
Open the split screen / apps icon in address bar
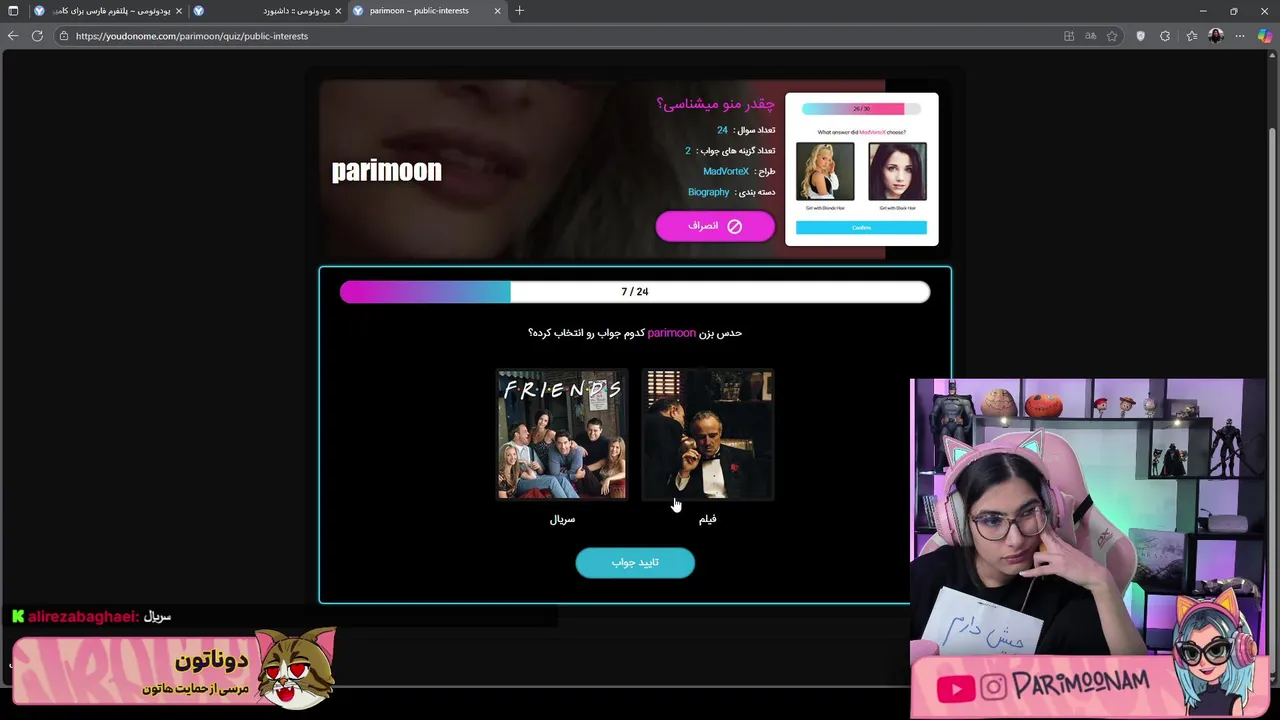pyautogui.click(x=1069, y=36)
